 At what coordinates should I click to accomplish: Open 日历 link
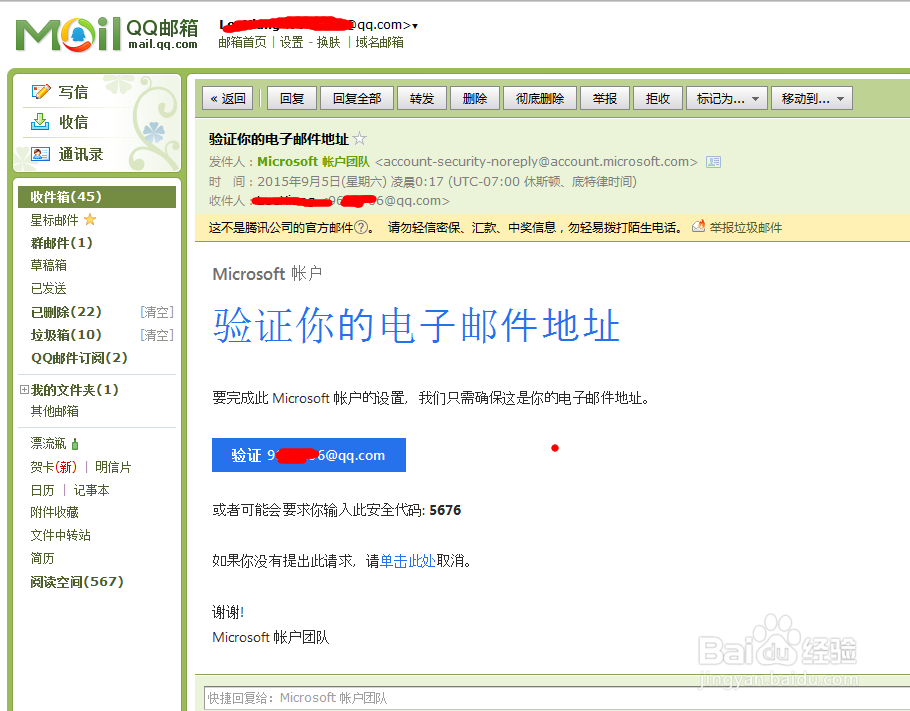42,490
